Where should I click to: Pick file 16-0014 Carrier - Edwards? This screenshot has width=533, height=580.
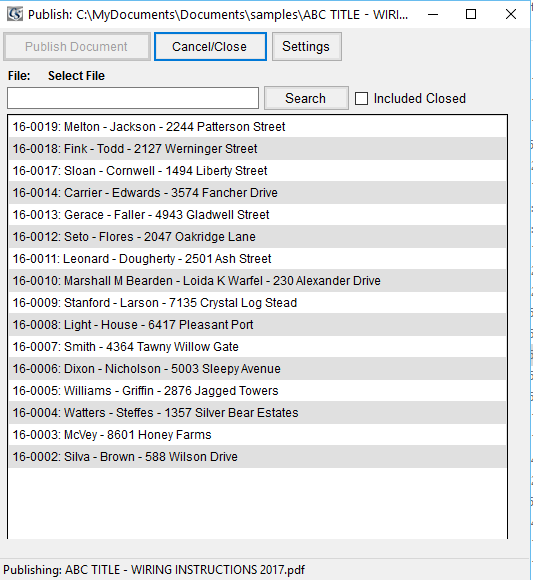pyautogui.click(x=257, y=193)
